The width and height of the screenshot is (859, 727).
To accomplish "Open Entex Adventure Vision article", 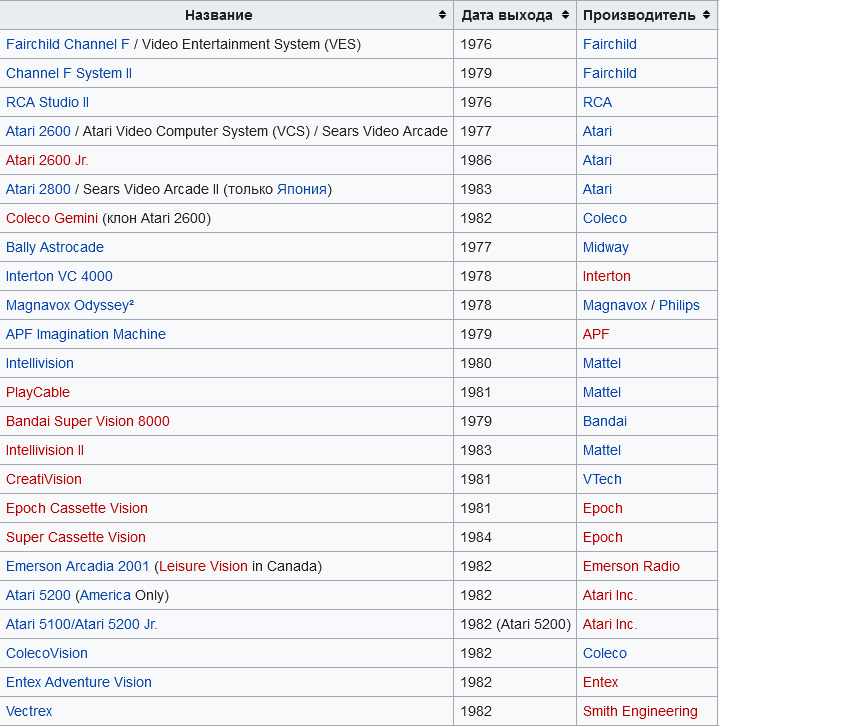I will coord(79,683).
